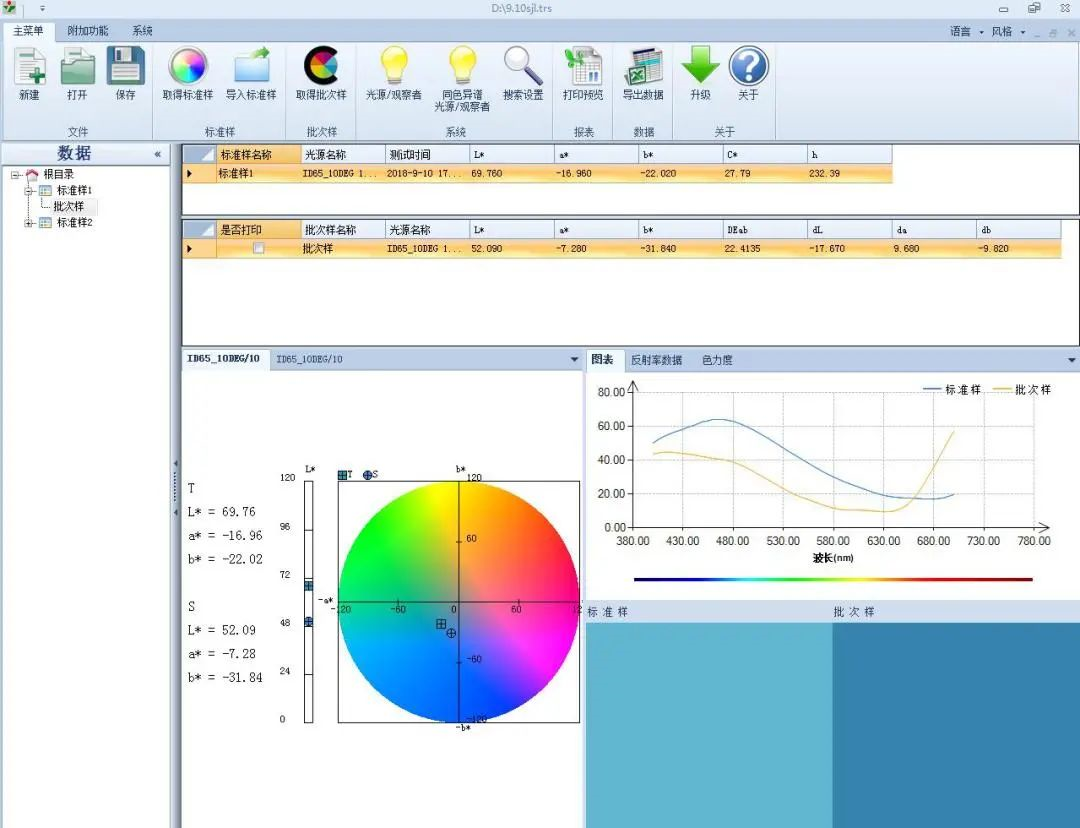
Task: Click the L* column header in standards table
Action: [x=510, y=155]
